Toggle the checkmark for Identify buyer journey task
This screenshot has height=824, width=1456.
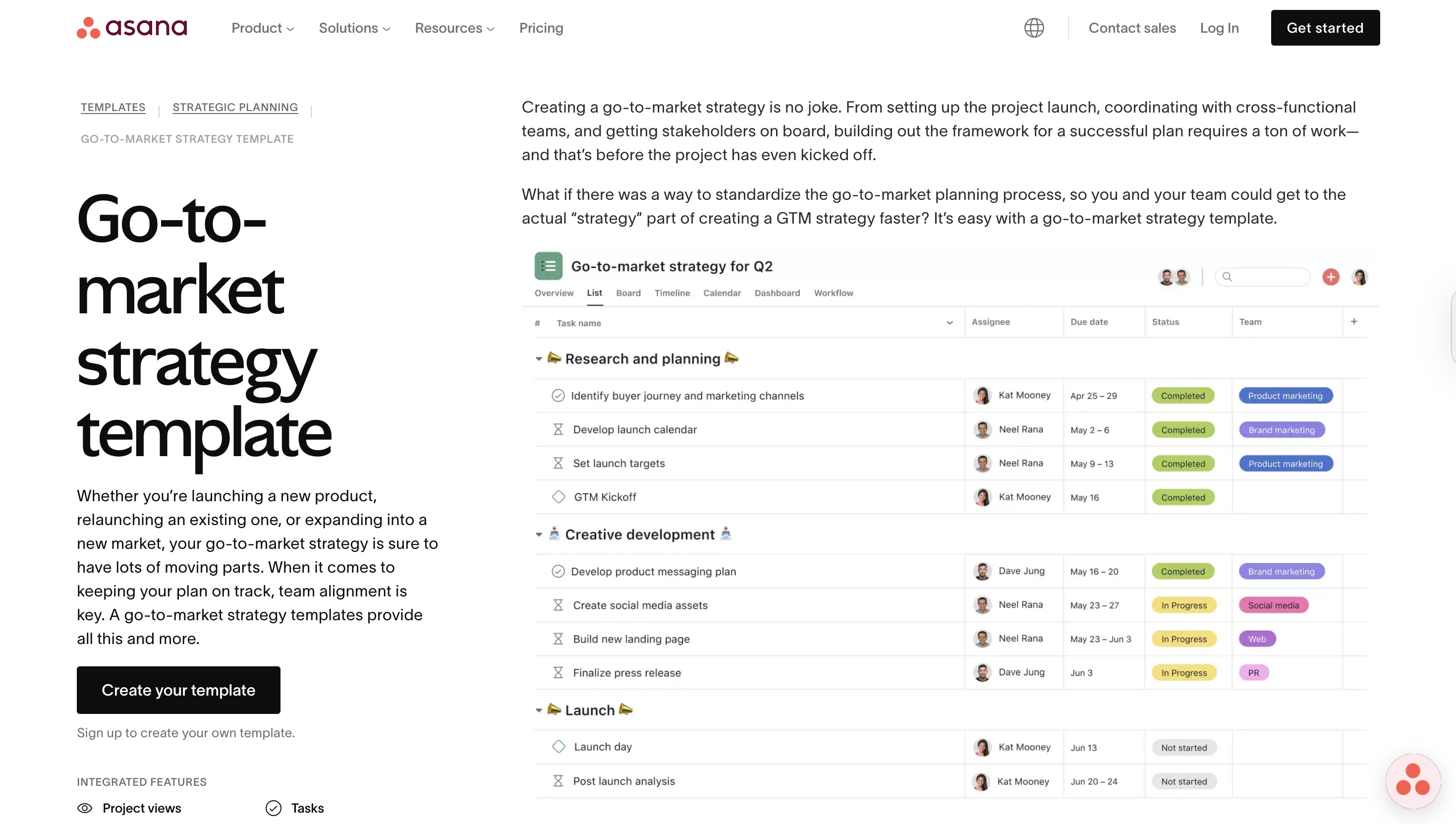[x=558, y=396]
